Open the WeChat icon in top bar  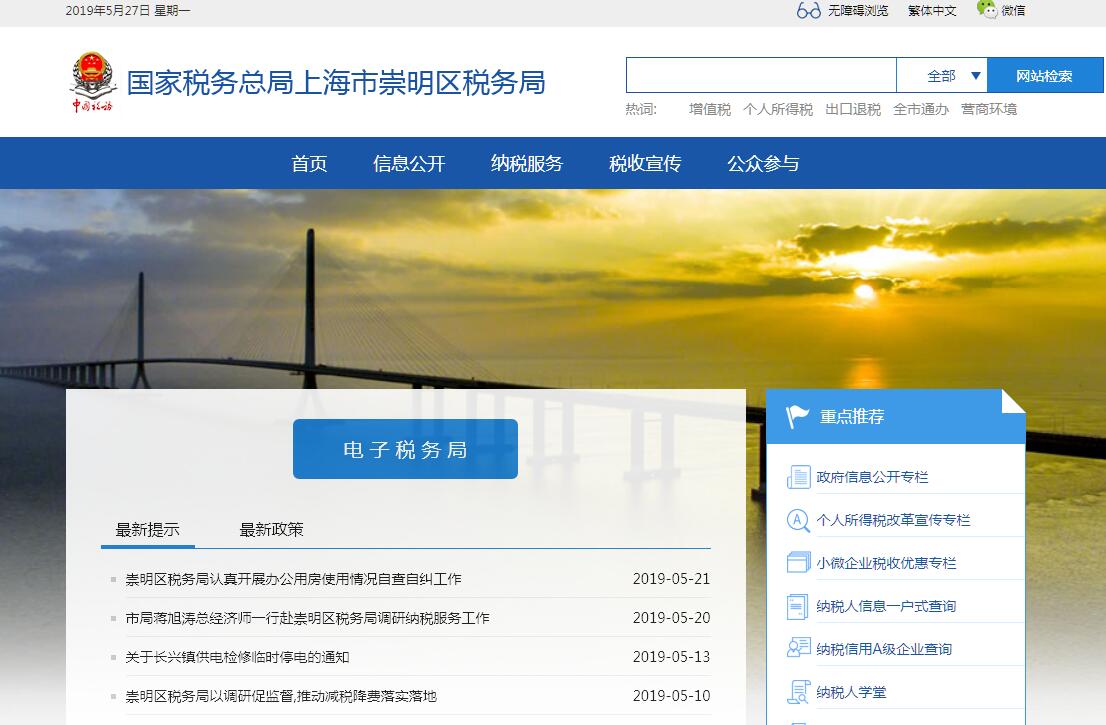tap(987, 10)
